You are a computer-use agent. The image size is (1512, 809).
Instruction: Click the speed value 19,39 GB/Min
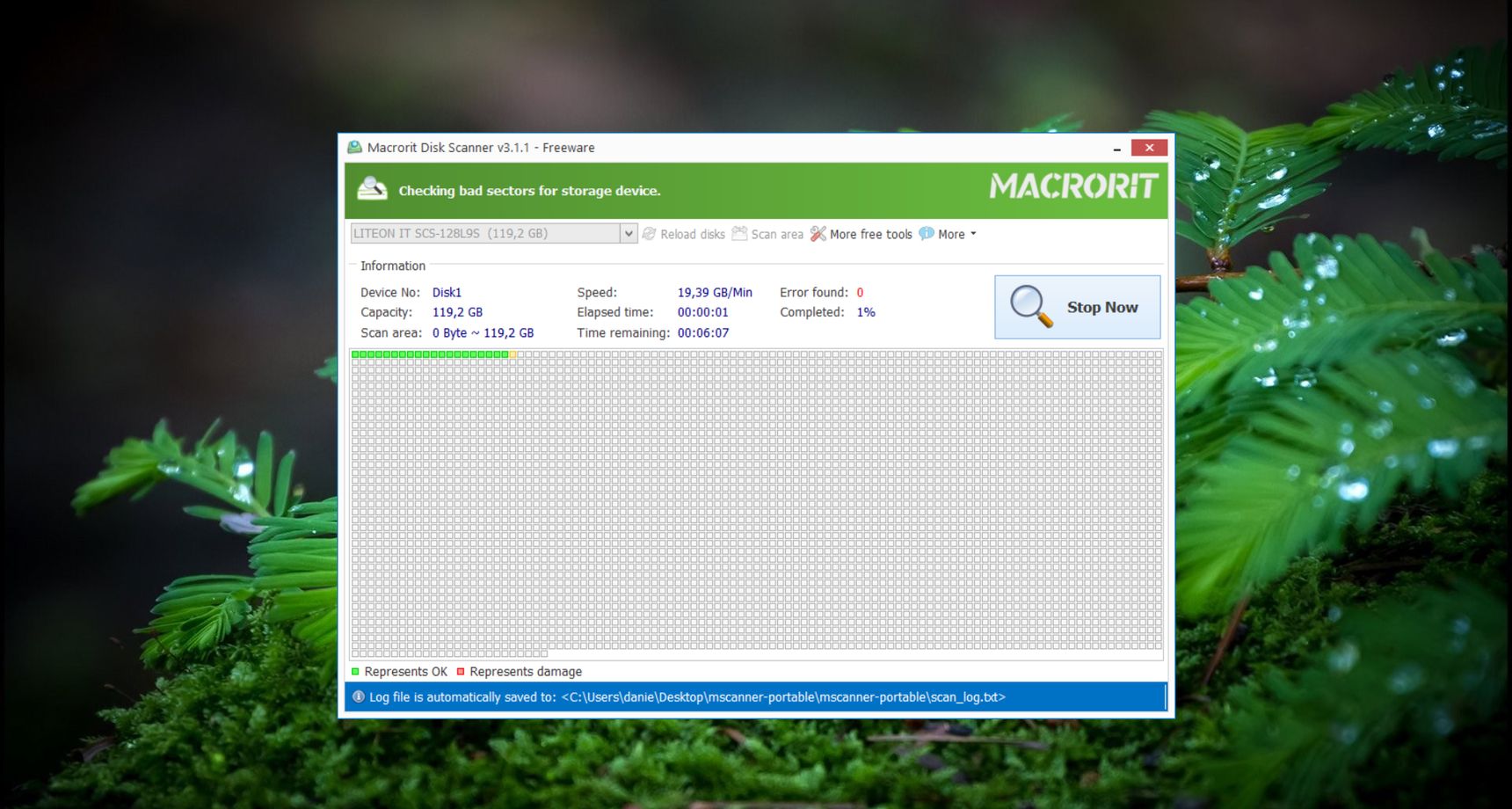pos(715,292)
